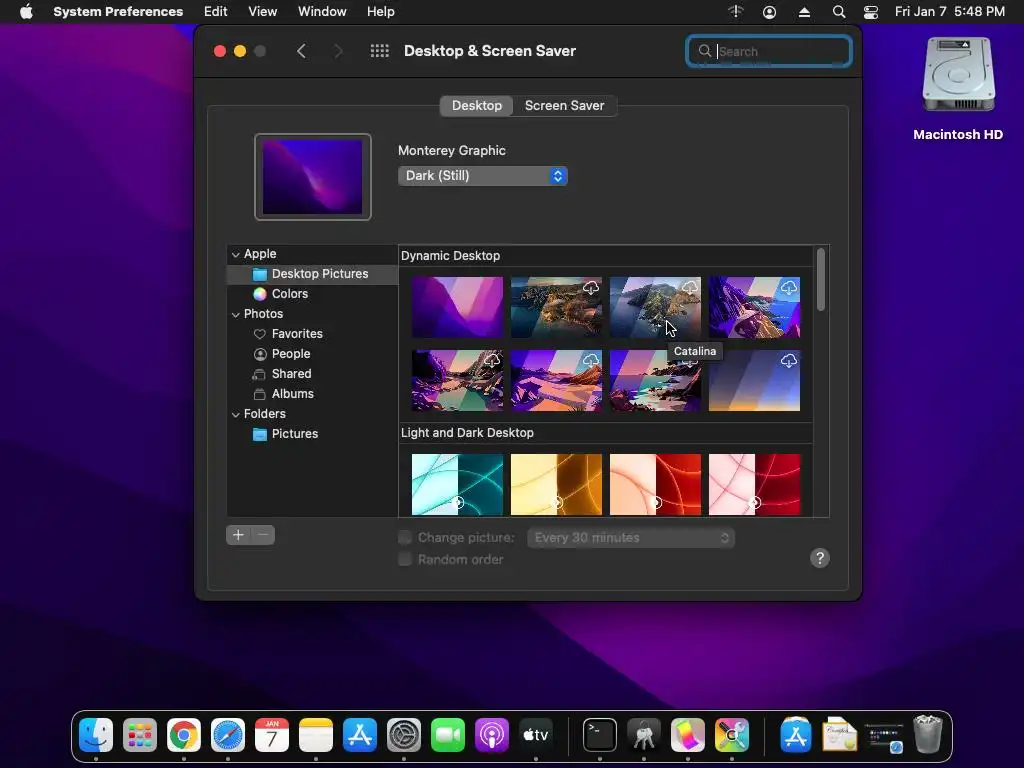The height and width of the screenshot is (768, 1024).
Task: Open the Dark (Still) appearance dropdown
Action: click(x=483, y=176)
